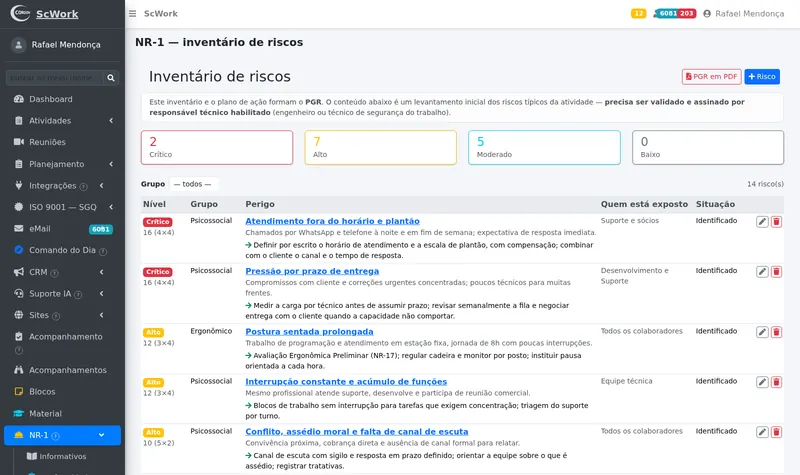The image size is (800, 475).
Task: Open Blocos in the sidebar
Action: click(x=62, y=392)
